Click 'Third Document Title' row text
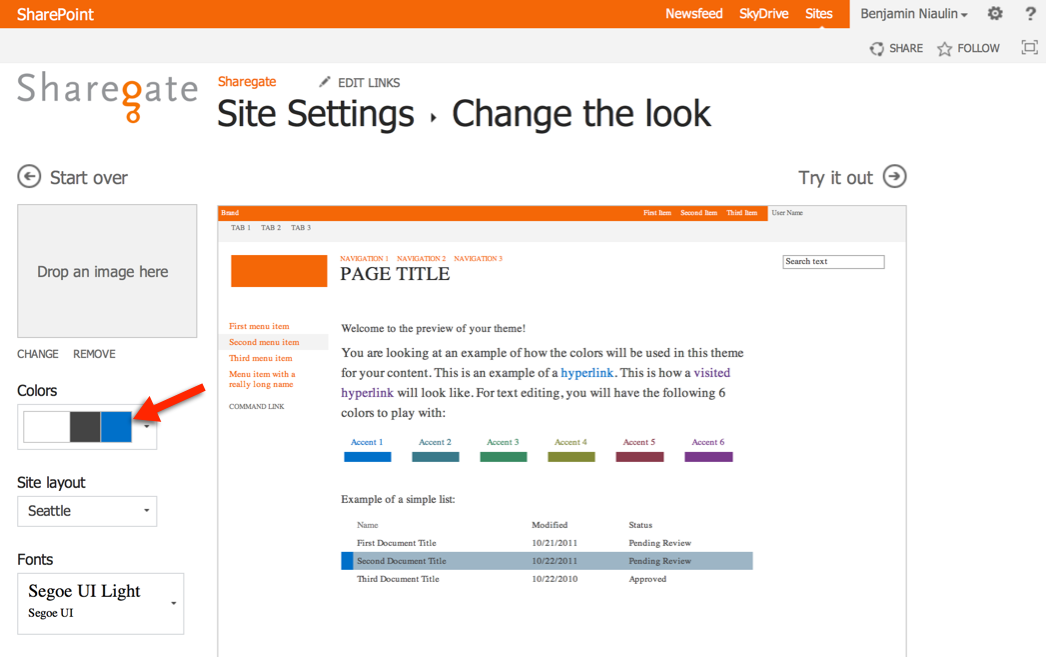 coord(398,579)
